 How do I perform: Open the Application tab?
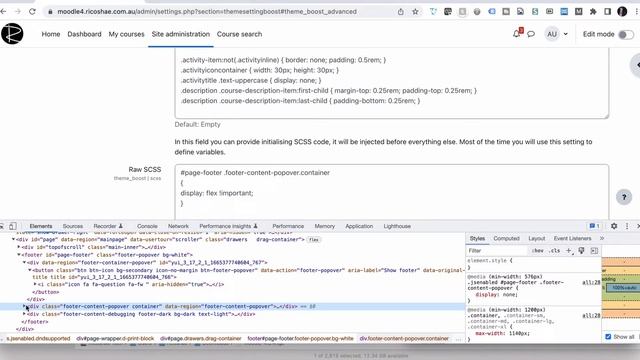(359, 226)
